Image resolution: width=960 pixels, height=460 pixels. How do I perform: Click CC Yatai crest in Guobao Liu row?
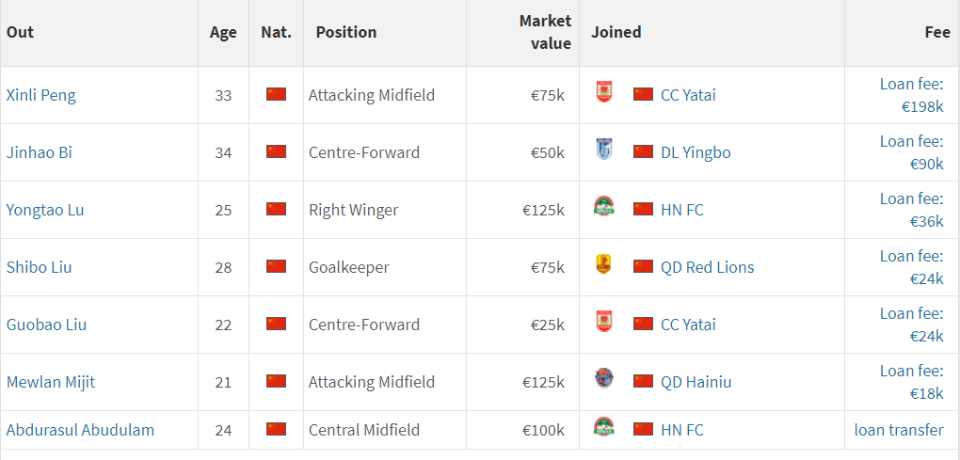click(604, 322)
